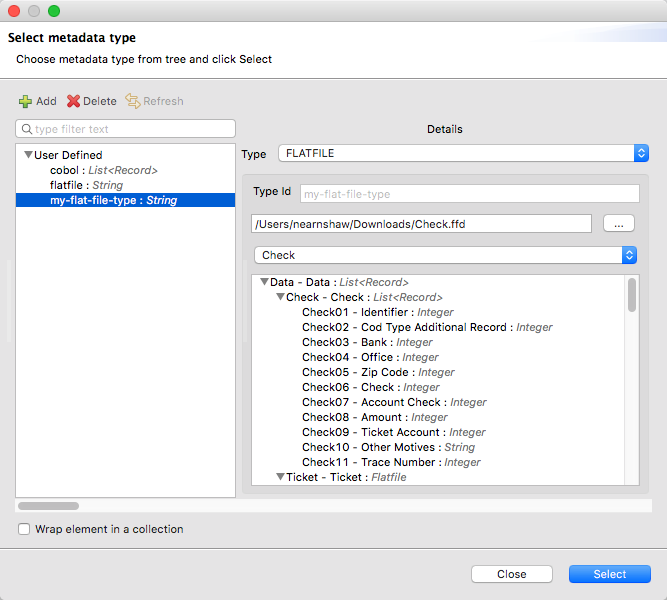The image size is (667, 600).
Task: Enable Wrap element in a collection
Action: (24, 529)
